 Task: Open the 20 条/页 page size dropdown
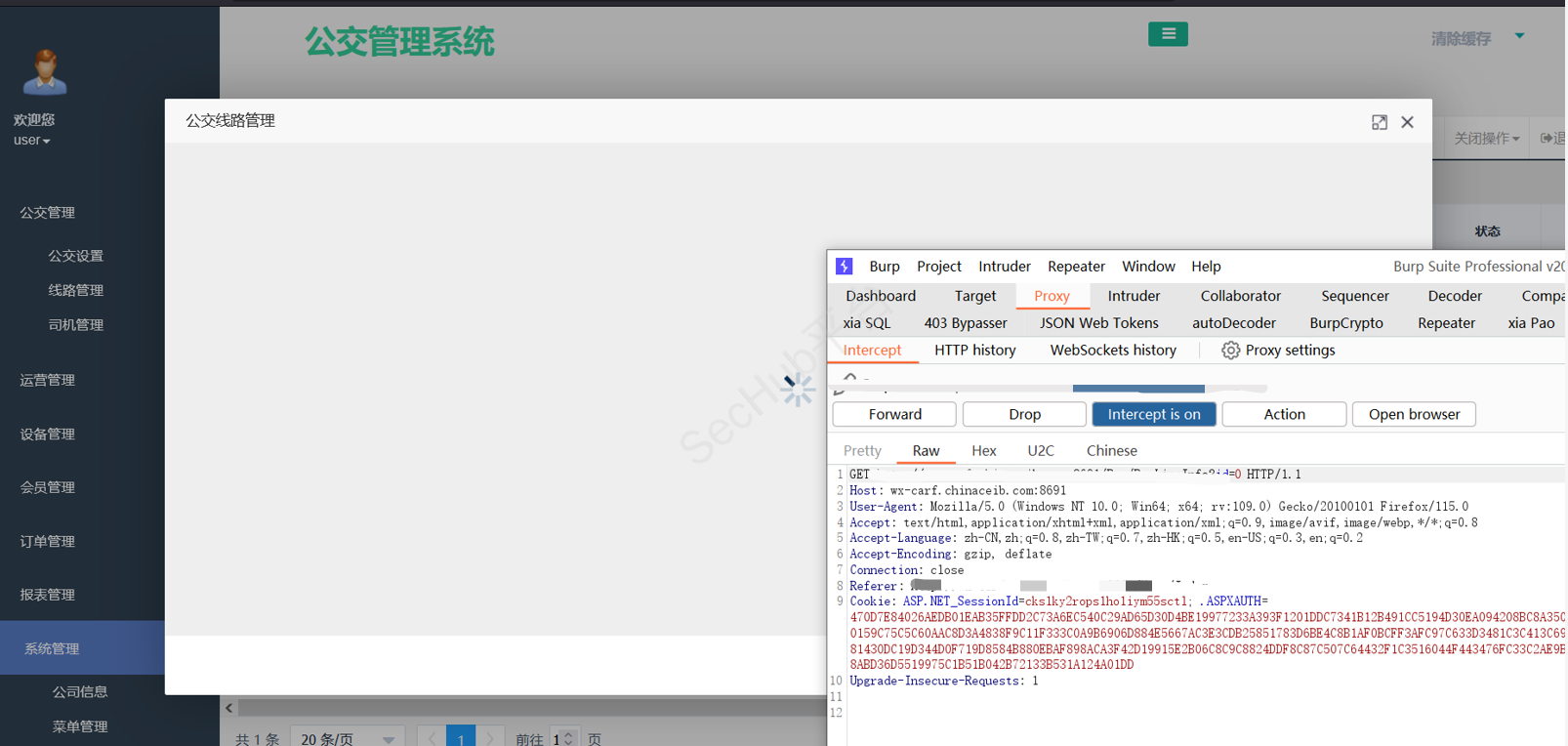click(347, 738)
